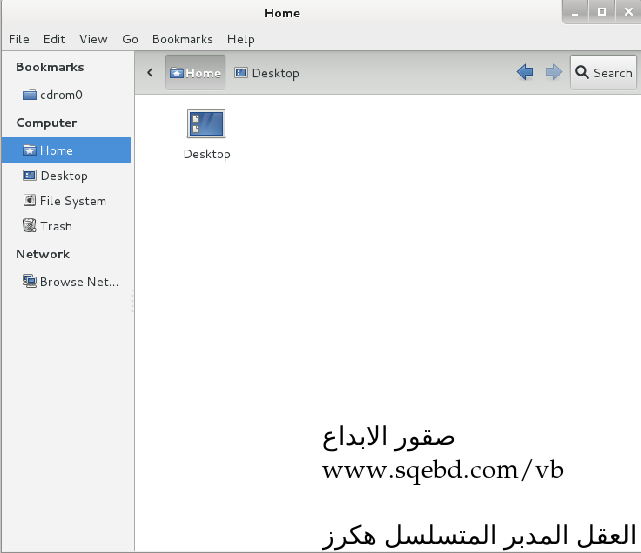Viewport: 641px width, 553px height.
Task: Open the File menu
Action: click(x=19, y=39)
